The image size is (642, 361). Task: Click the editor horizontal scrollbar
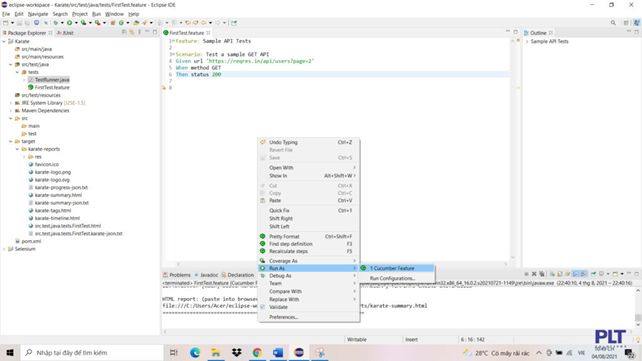[342, 264]
